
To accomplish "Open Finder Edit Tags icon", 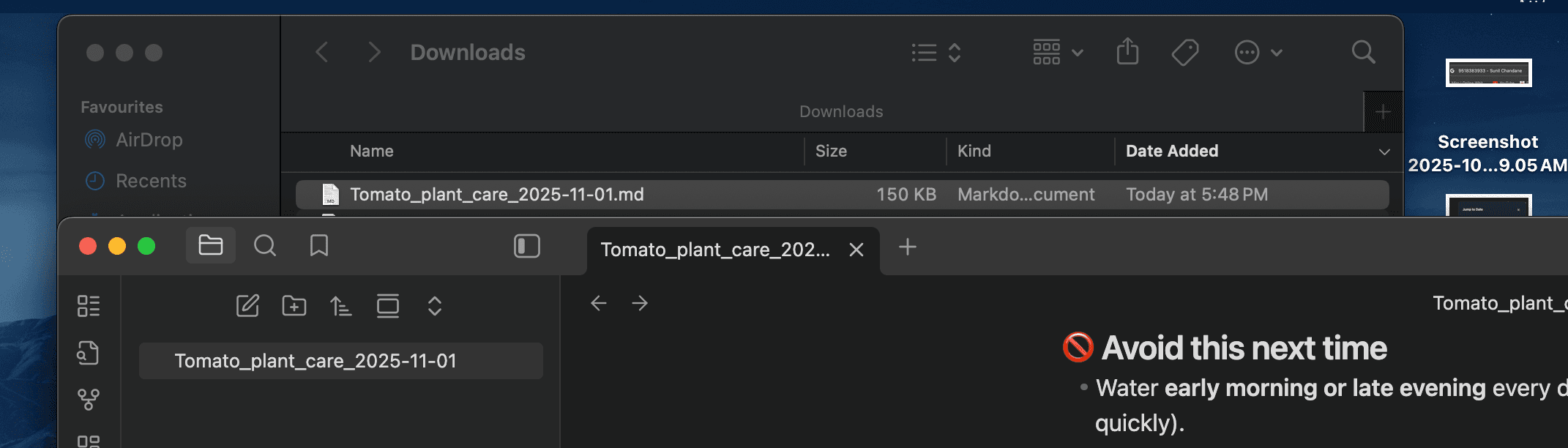I will pos(1185,53).
